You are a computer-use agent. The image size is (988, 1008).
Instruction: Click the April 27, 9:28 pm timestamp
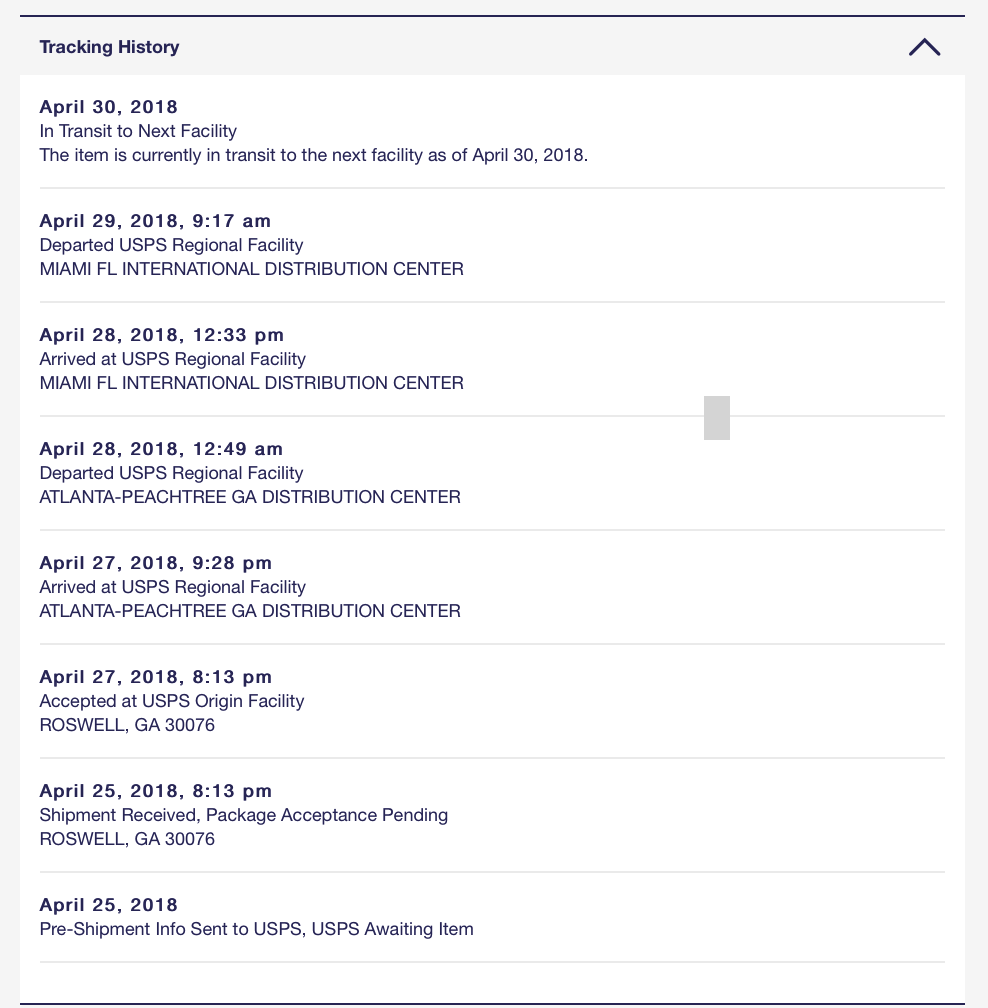155,563
